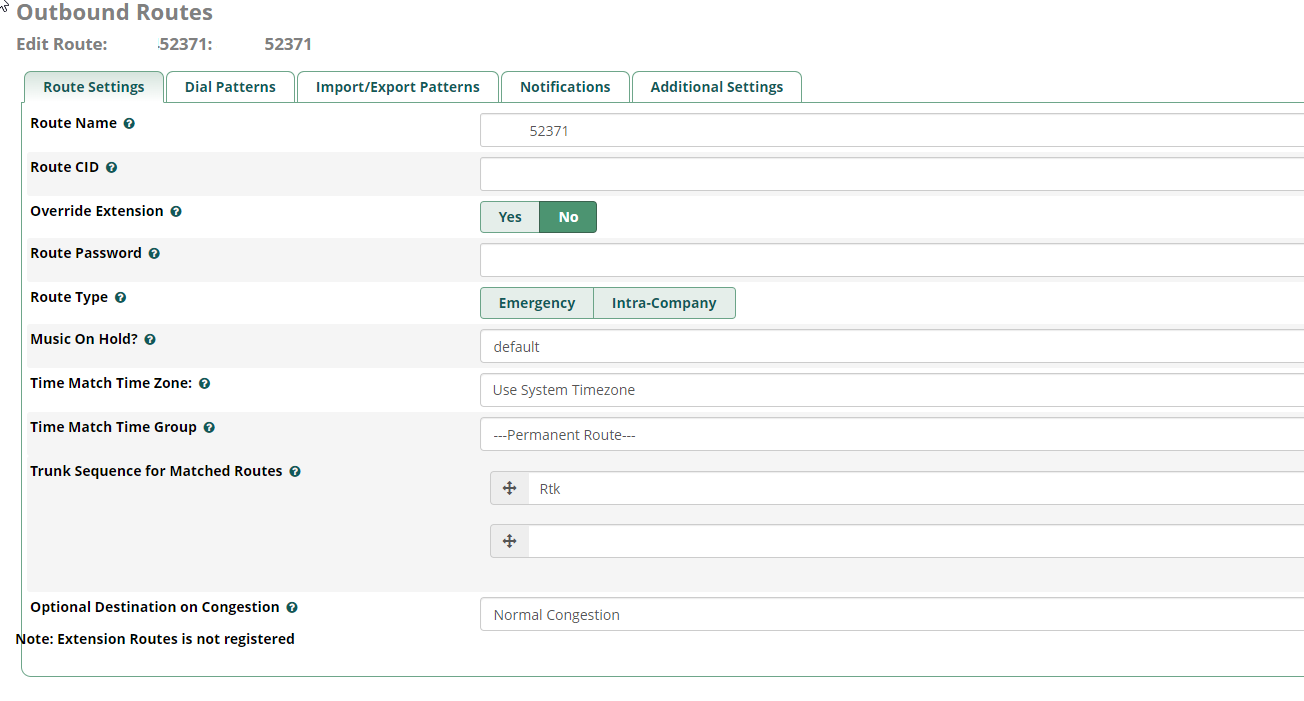1304x701 pixels.
Task: Open Import/Export Patterns tab
Action: 398,87
